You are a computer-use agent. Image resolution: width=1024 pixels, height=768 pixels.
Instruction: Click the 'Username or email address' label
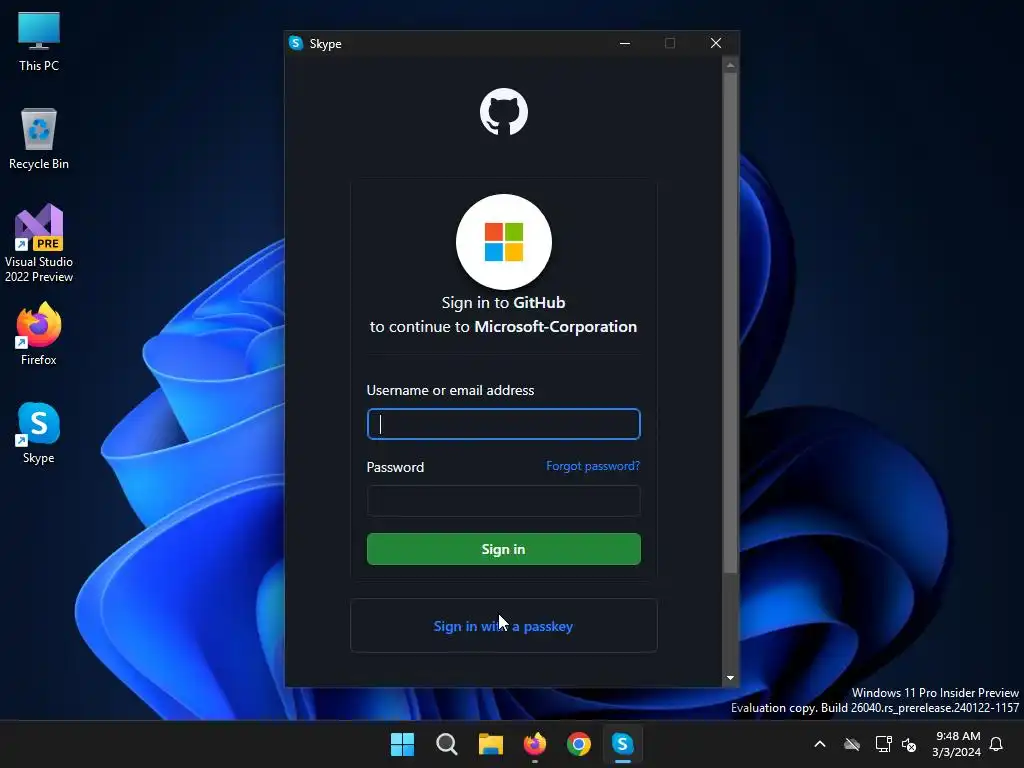pos(451,391)
